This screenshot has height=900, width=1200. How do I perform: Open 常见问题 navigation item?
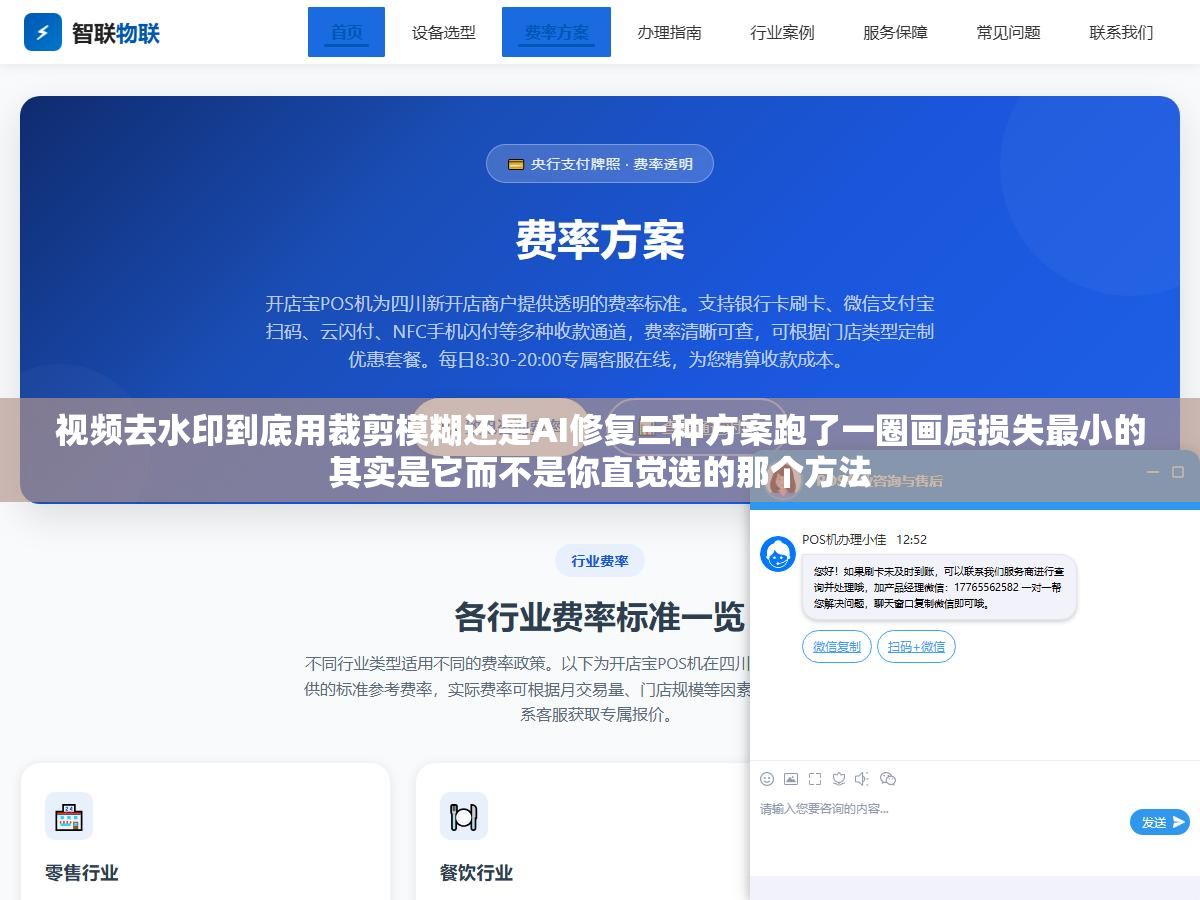[x=1008, y=32]
